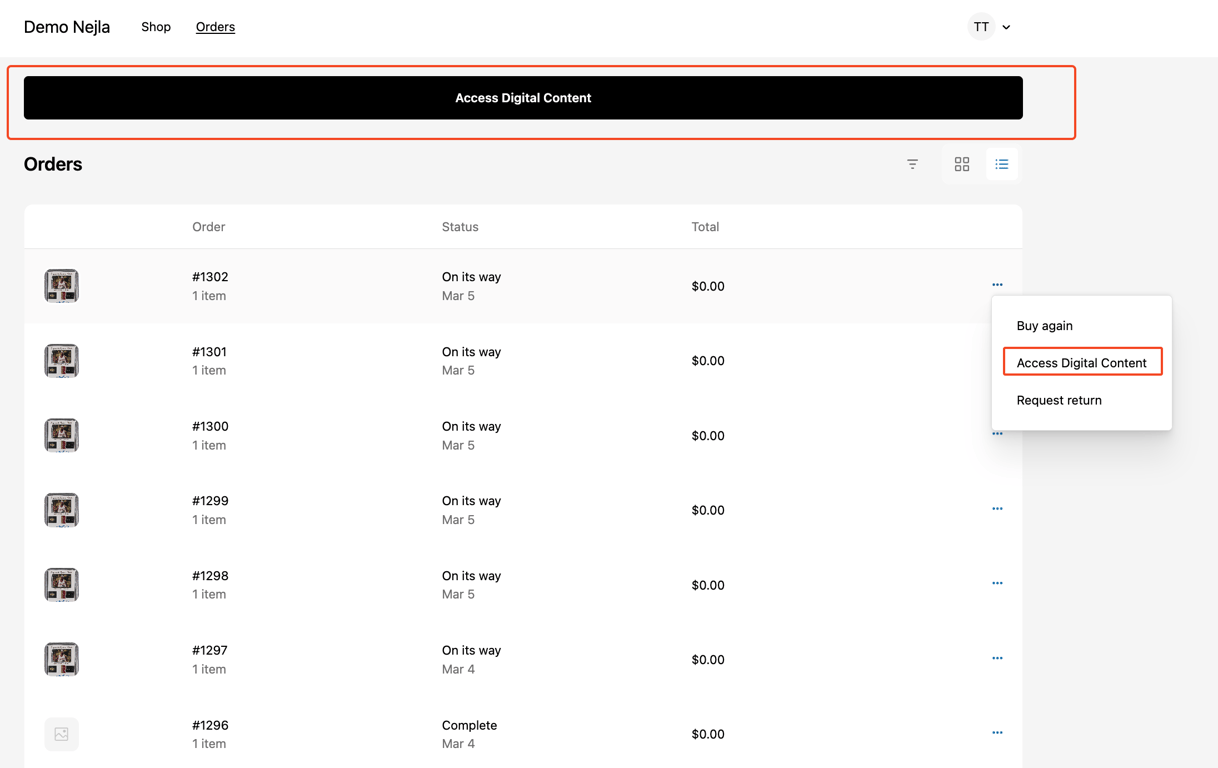Click the $0.00 total for order #1300
Viewport: 1218px width, 768px height.
pos(708,436)
